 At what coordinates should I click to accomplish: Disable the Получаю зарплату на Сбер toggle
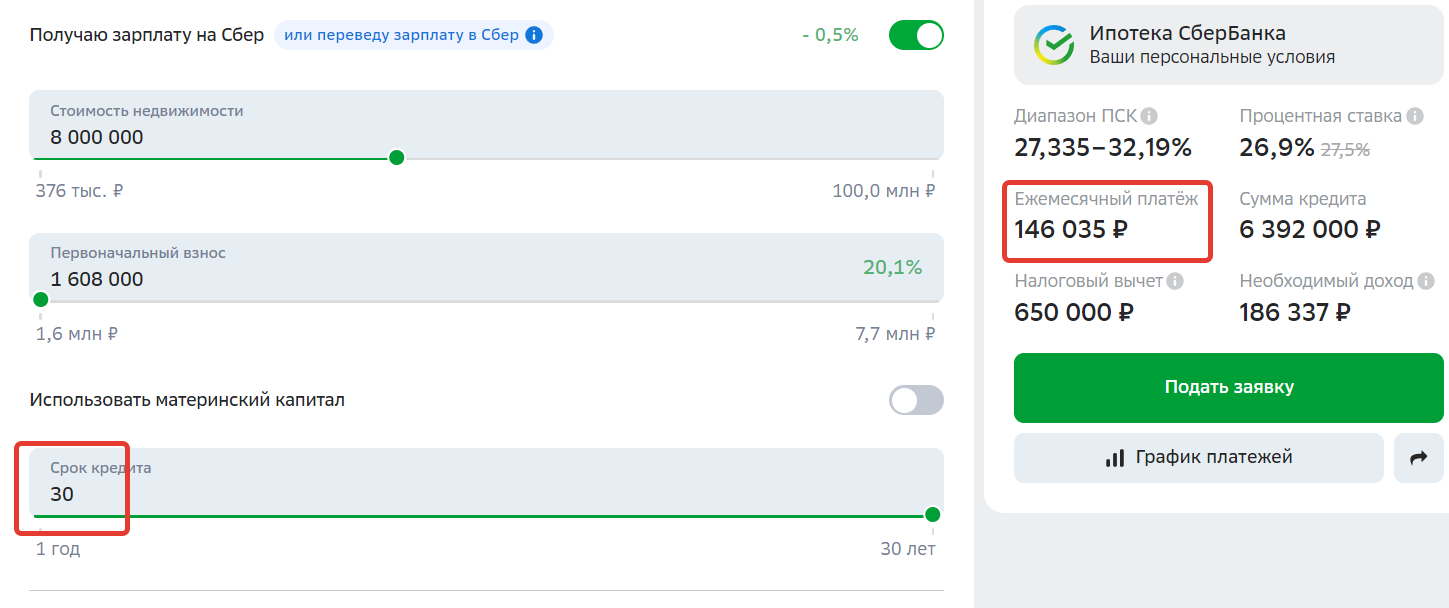[916, 35]
